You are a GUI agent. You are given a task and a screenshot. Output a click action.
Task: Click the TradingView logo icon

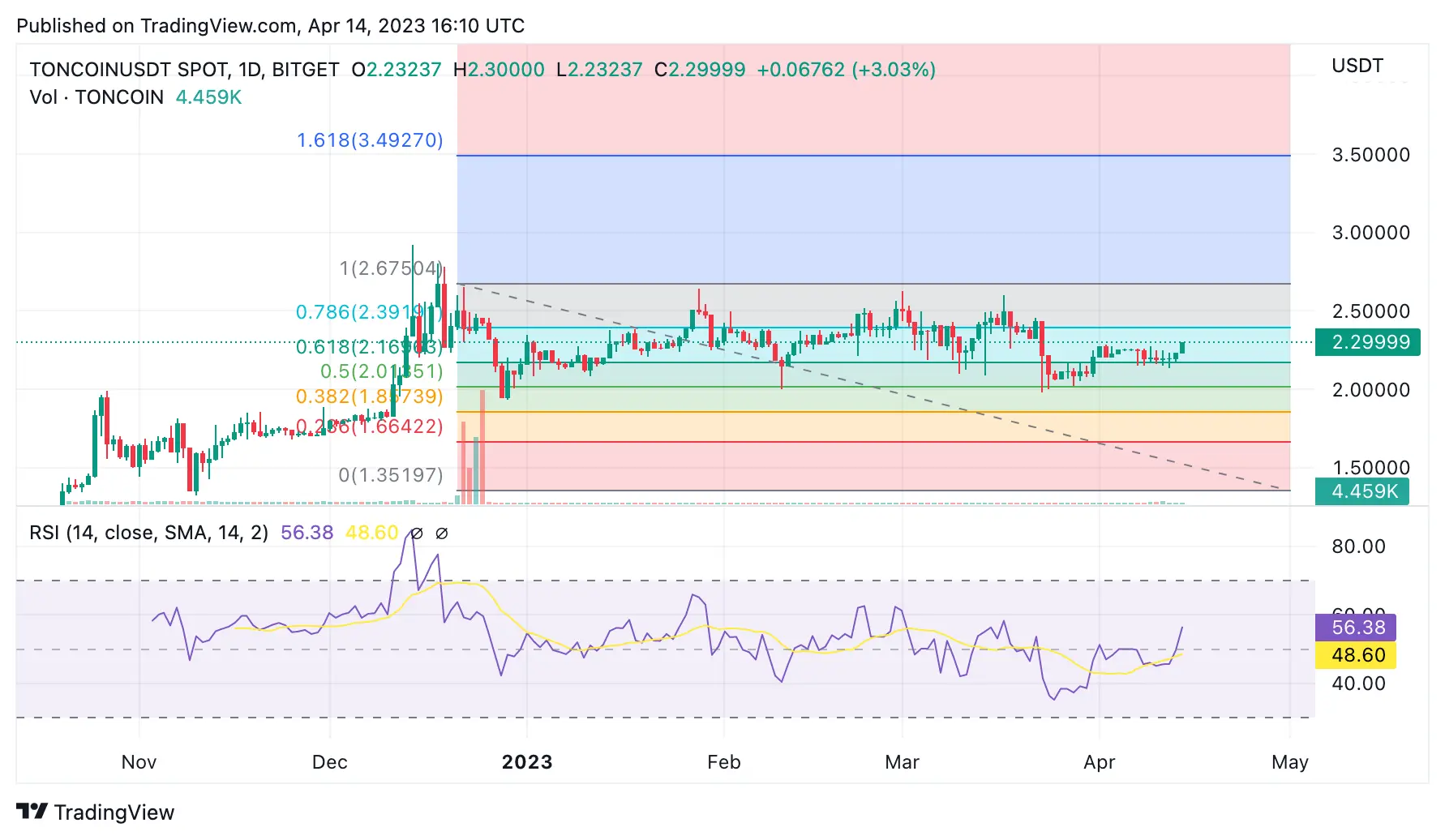(32, 811)
